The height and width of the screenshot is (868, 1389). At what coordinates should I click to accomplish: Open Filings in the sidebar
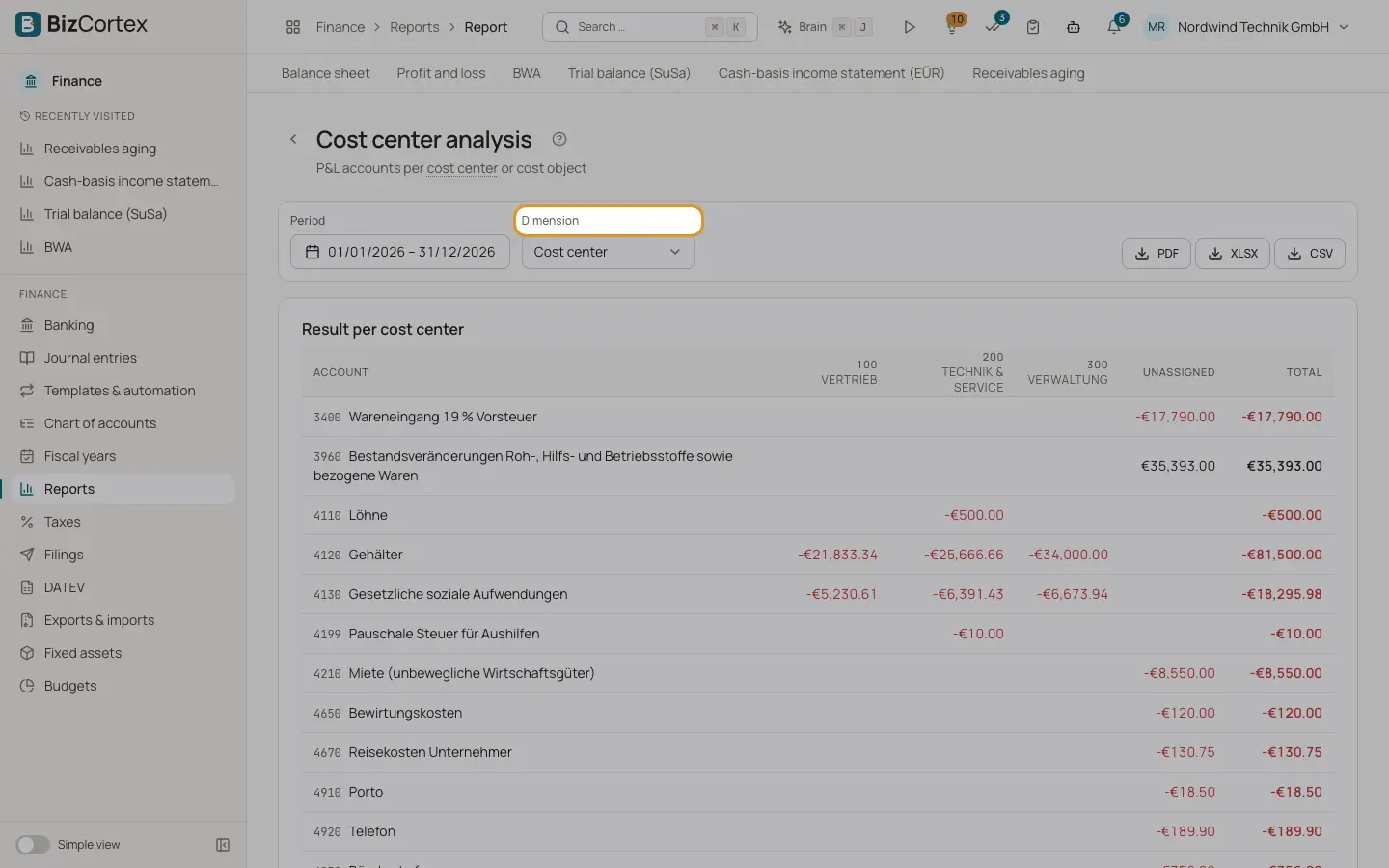click(x=123, y=555)
